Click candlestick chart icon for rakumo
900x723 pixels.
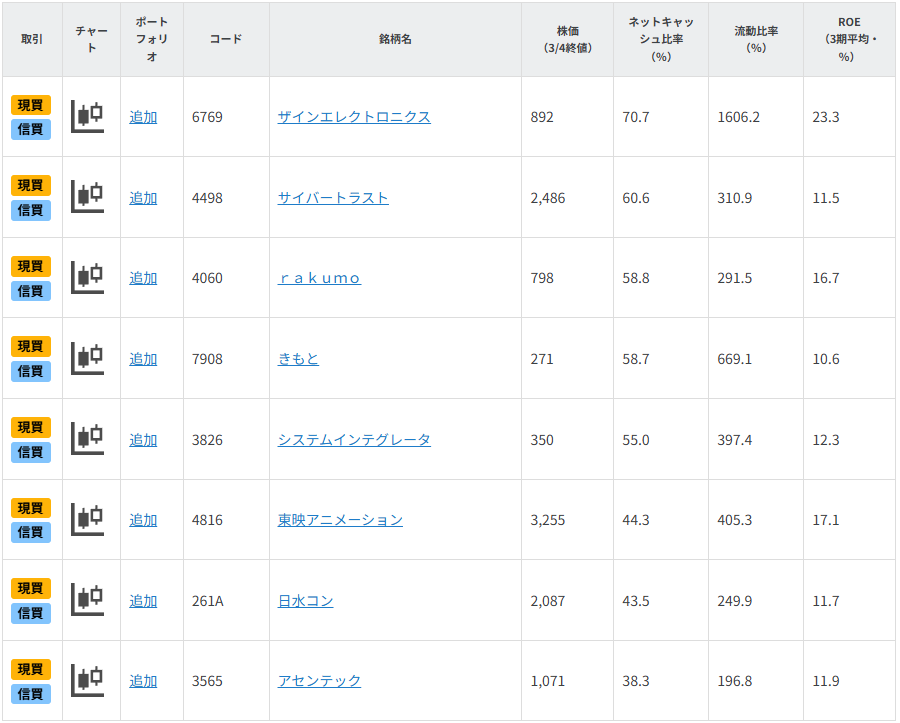88,278
